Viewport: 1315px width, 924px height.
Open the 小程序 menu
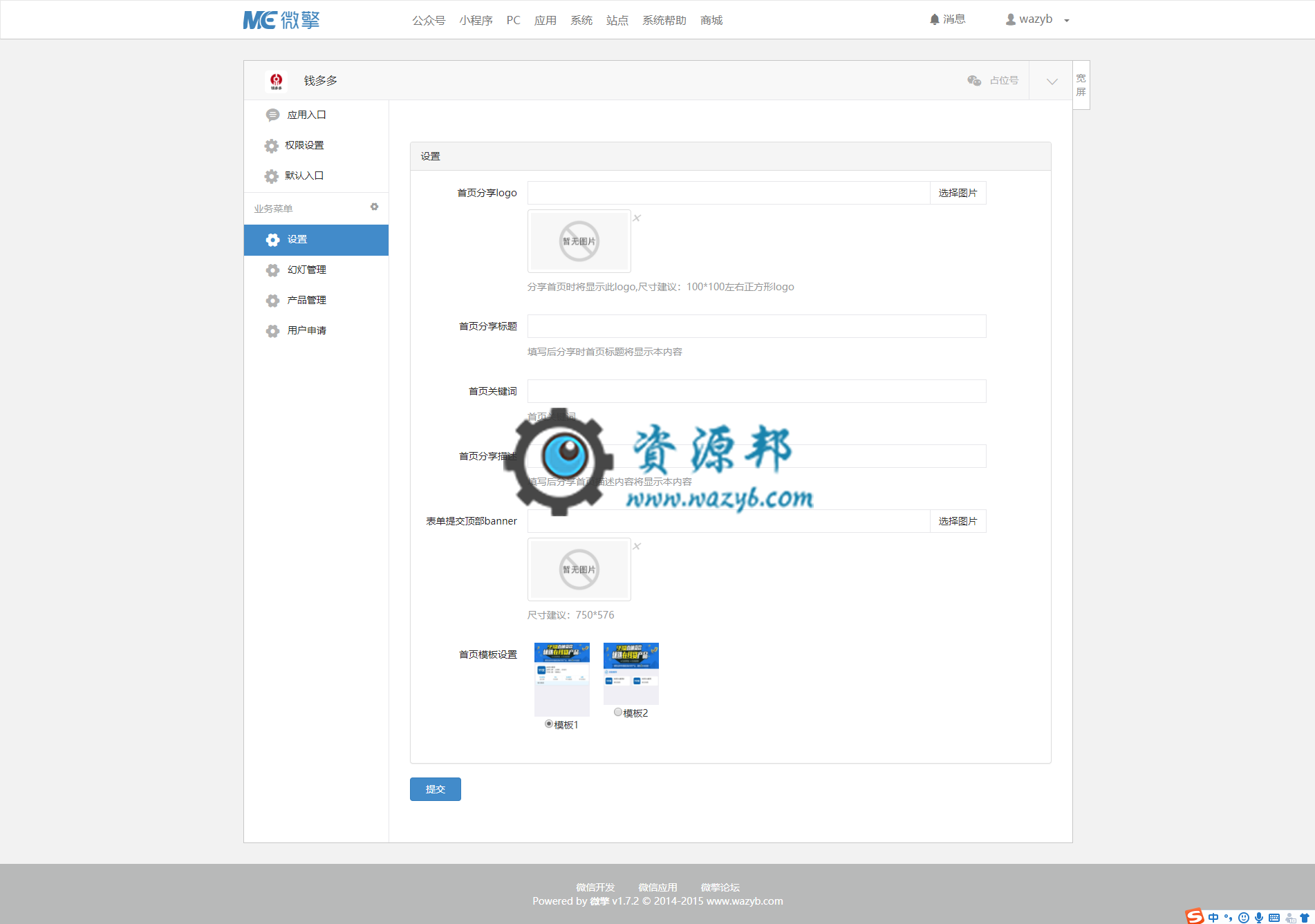476,20
